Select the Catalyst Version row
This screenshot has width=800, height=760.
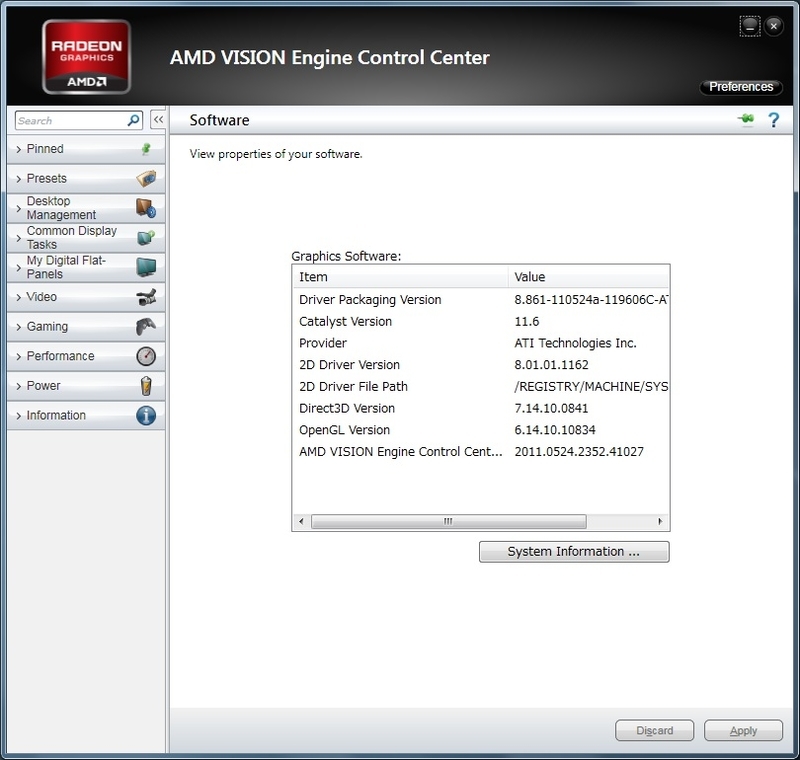pyautogui.click(x=481, y=322)
